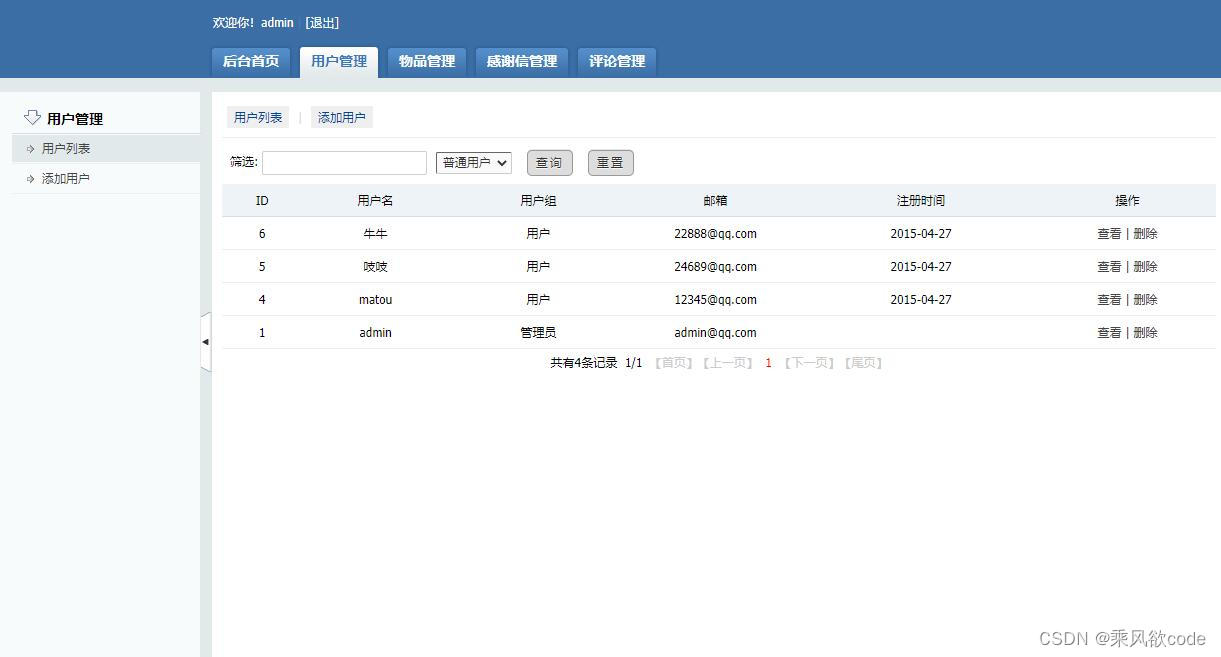This screenshot has width=1221, height=657.
Task: Click the ID column header
Action: [x=262, y=201]
